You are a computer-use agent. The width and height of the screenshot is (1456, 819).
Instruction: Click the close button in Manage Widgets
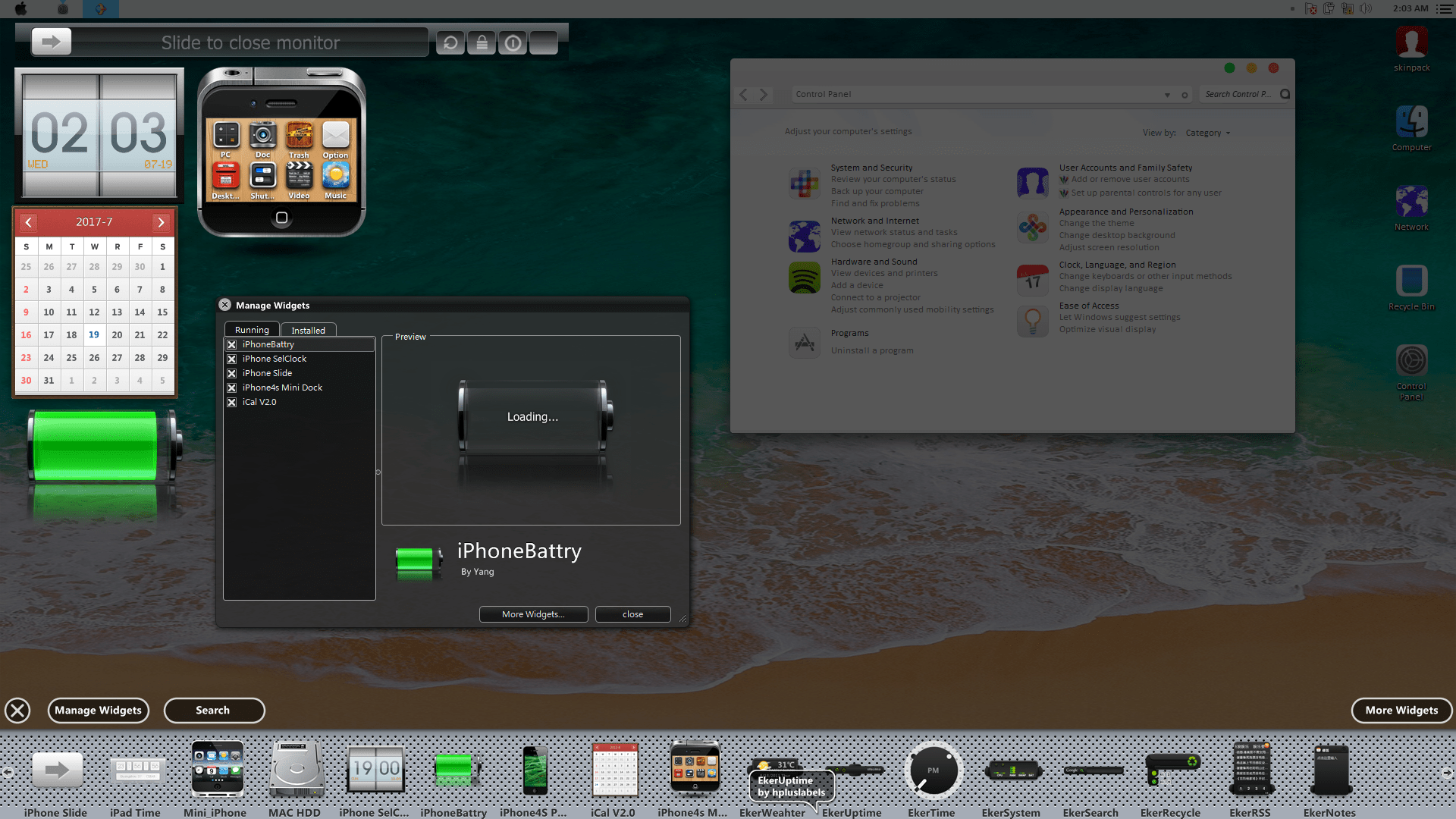point(632,614)
